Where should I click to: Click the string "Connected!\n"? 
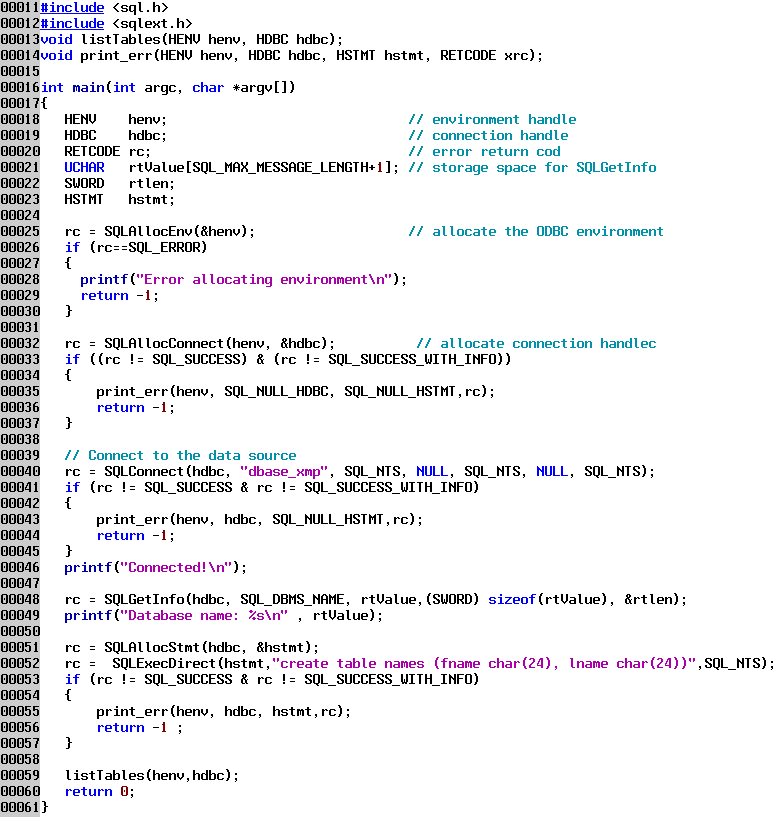tap(176, 568)
